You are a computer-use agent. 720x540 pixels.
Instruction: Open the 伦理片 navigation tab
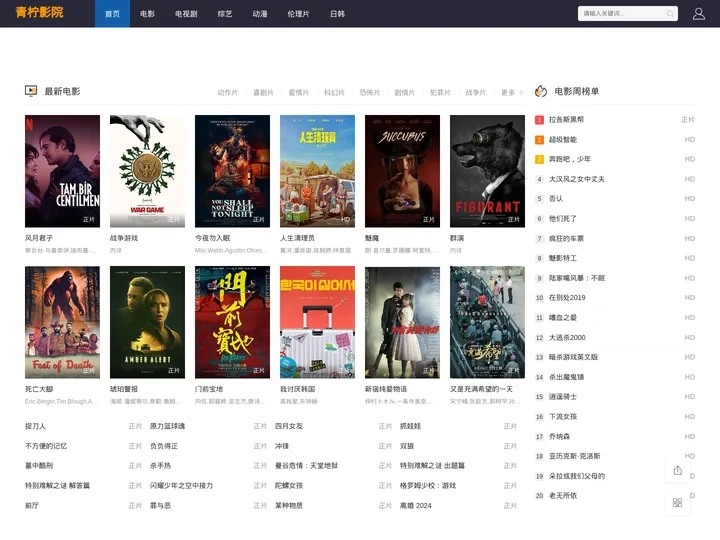[x=298, y=14]
